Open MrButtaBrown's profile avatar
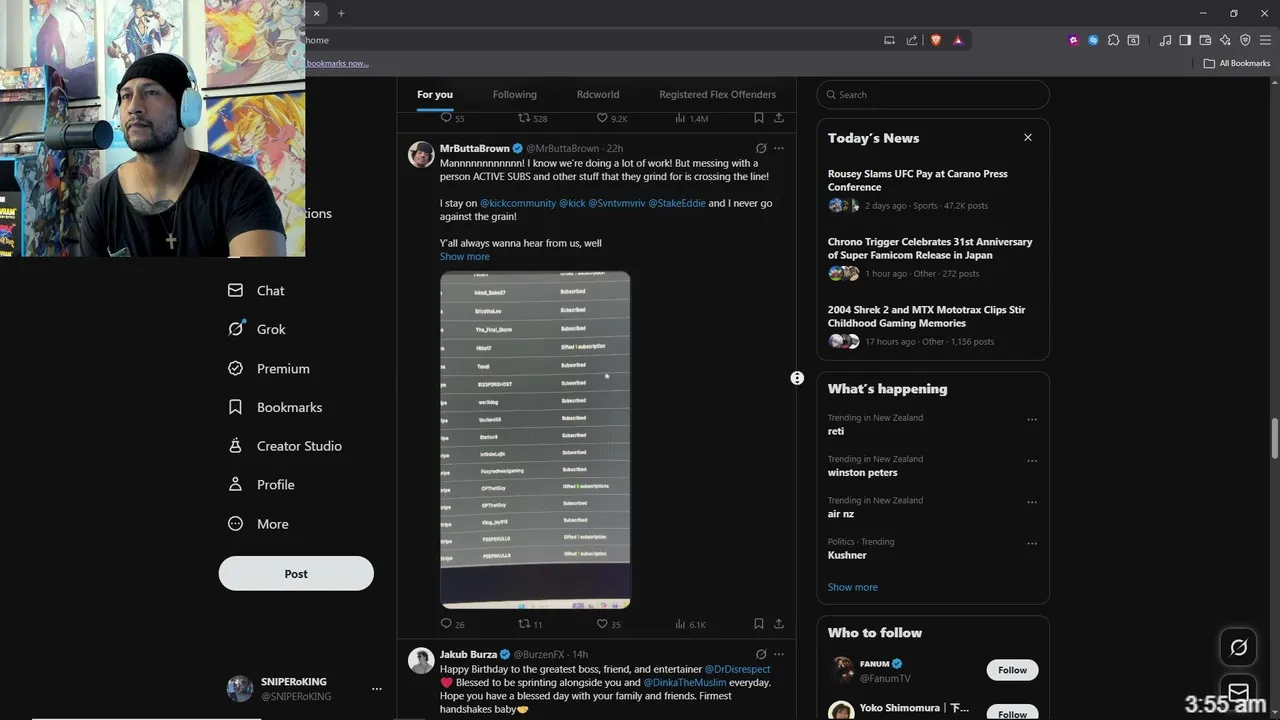The image size is (1280, 720). (421, 154)
